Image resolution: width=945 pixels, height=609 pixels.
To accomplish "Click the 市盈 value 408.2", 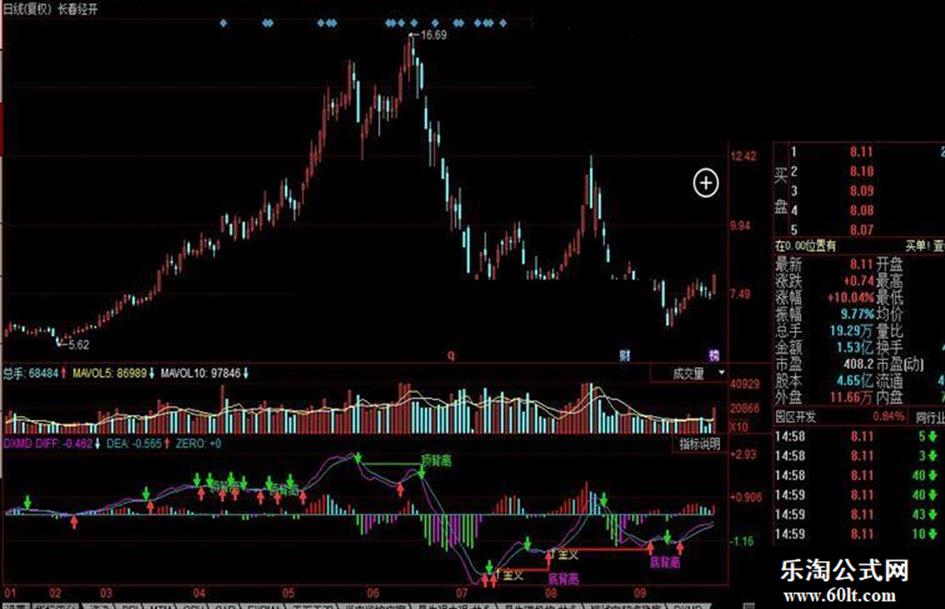I will [x=858, y=364].
